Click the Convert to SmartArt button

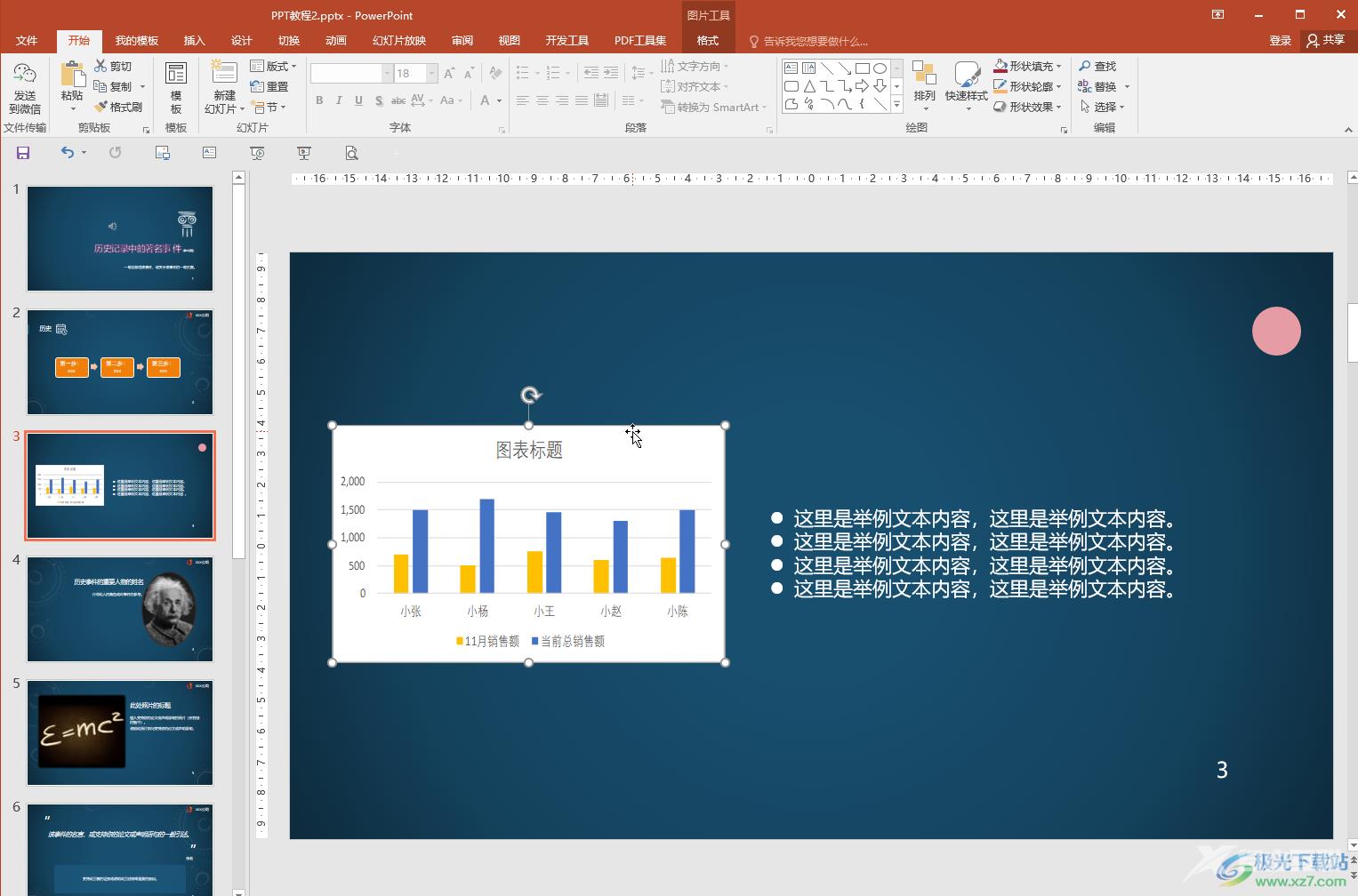[x=714, y=108]
